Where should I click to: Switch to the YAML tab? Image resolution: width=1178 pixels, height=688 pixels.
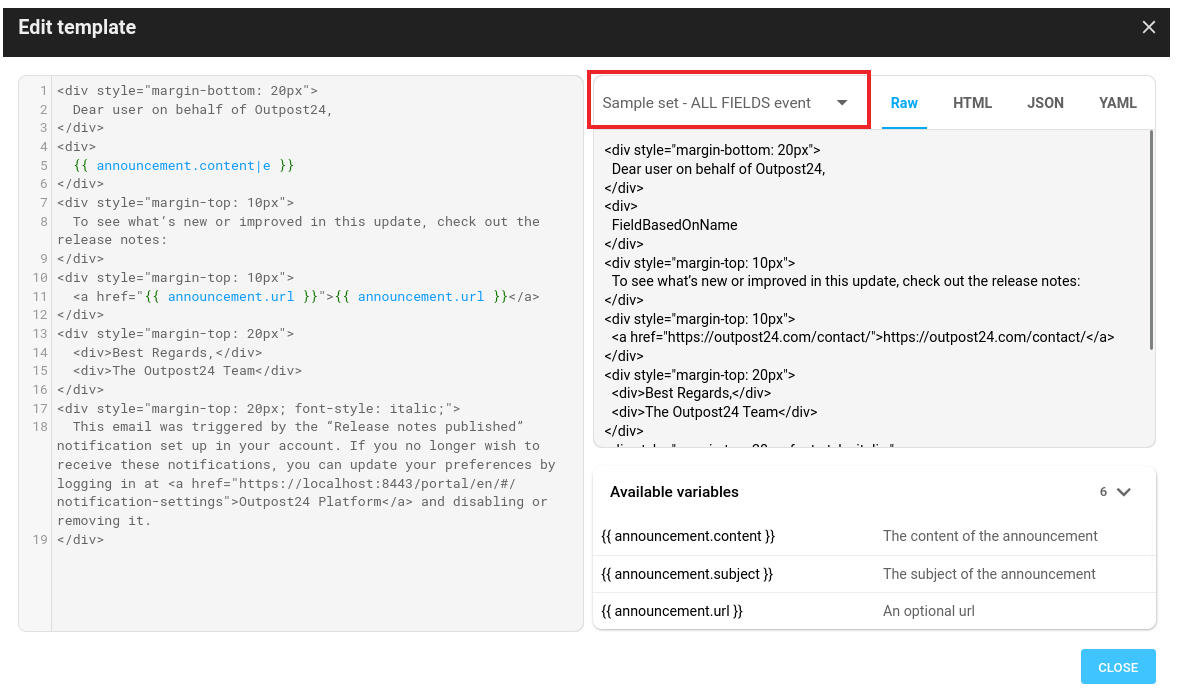pyautogui.click(x=1117, y=103)
